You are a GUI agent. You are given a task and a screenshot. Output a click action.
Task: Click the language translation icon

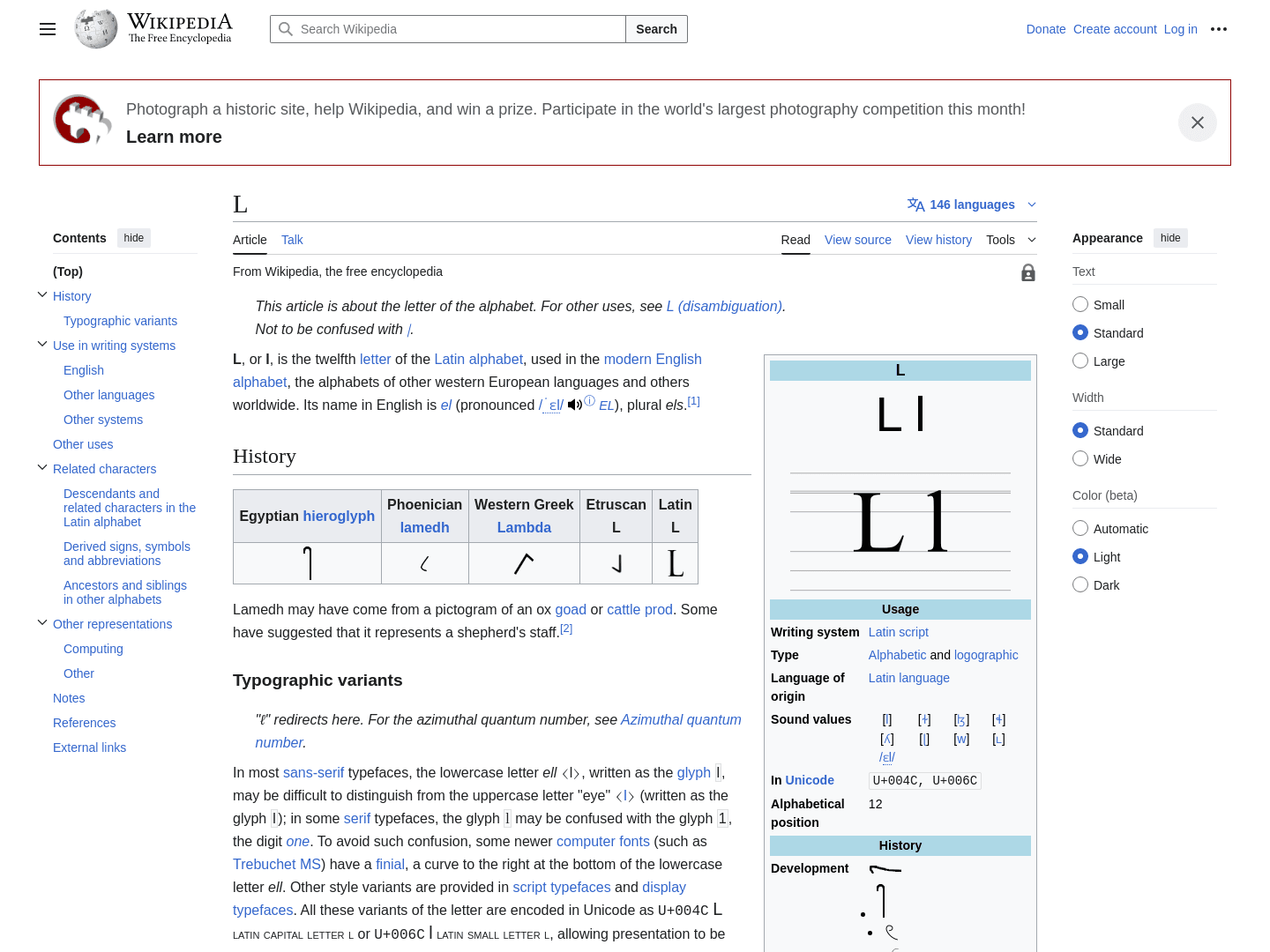click(x=915, y=205)
